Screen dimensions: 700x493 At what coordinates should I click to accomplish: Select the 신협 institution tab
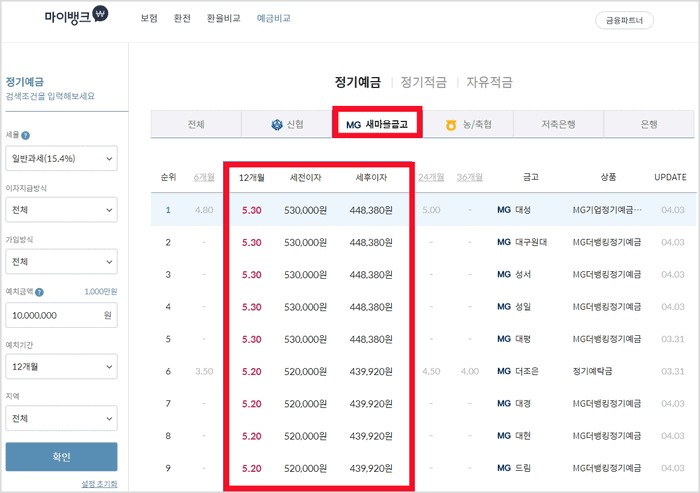click(287, 124)
